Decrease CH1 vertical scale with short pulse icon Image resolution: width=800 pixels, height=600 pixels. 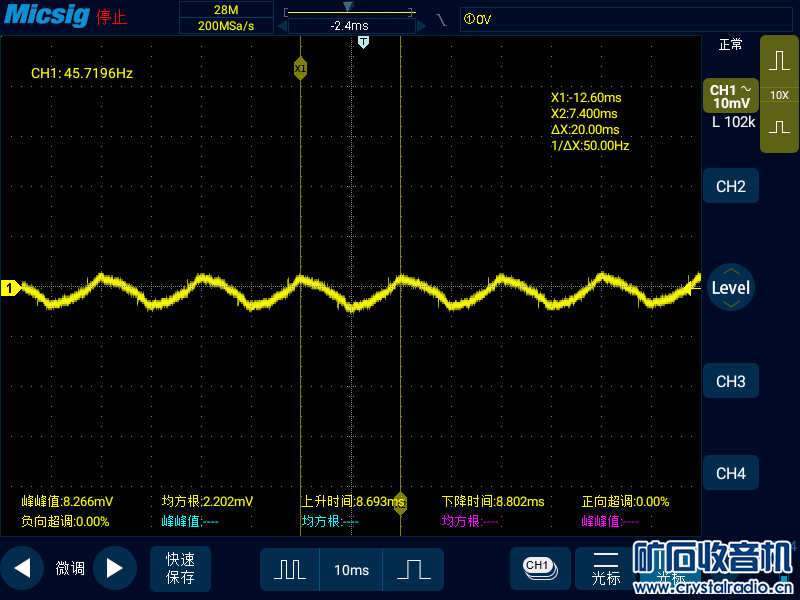[x=779, y=127]
